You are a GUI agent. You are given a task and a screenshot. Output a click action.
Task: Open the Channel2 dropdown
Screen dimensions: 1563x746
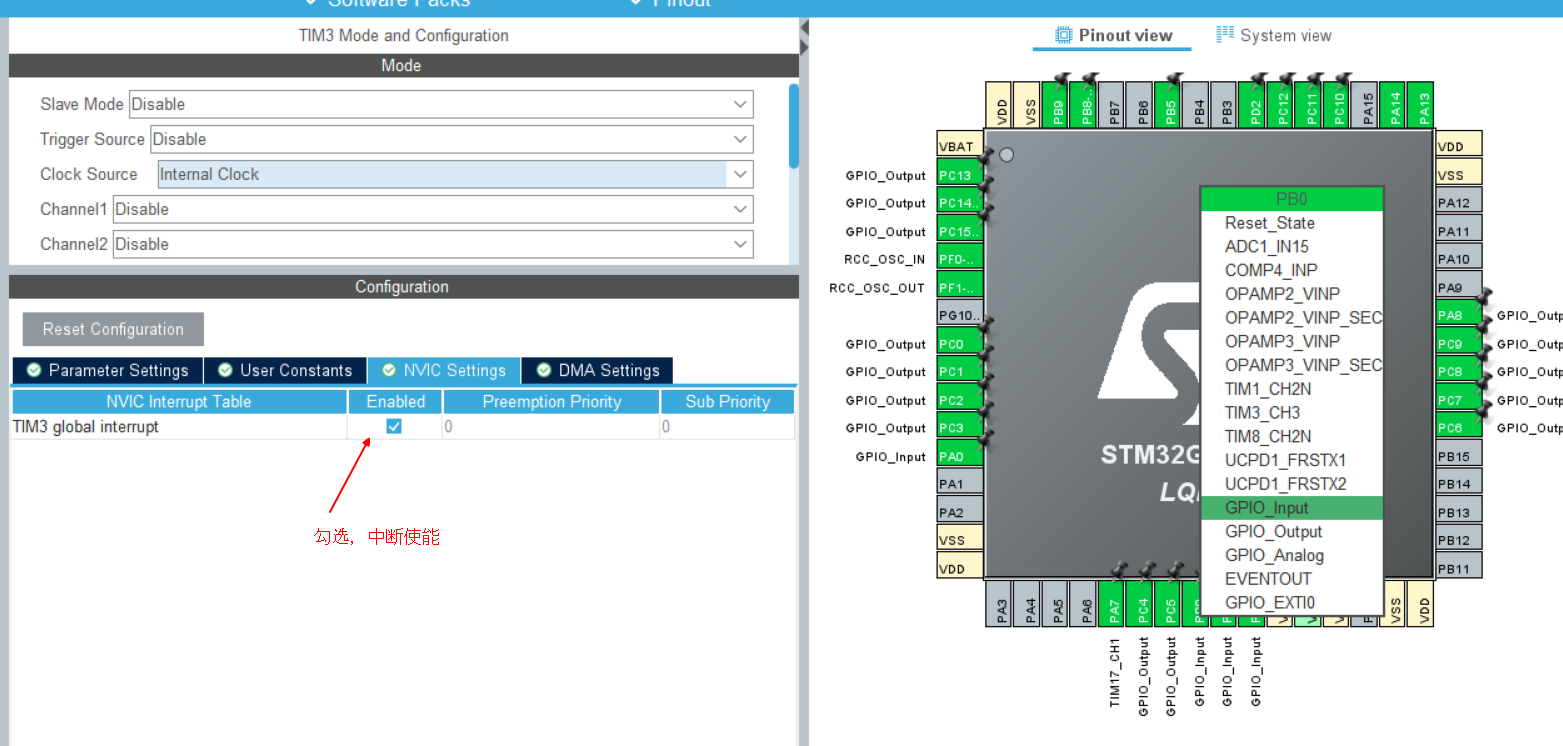(433, 244)
